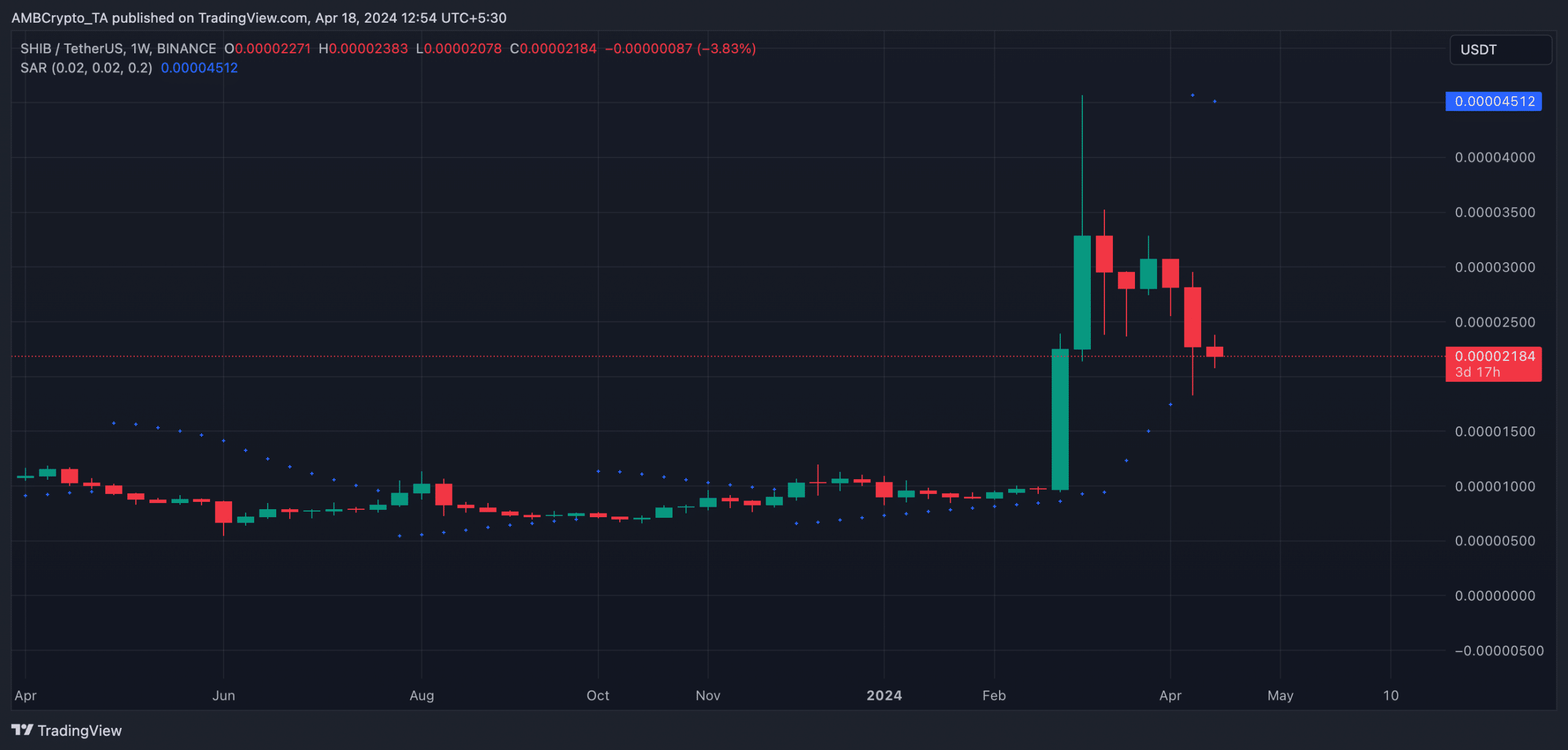Click the bold 2024 label on time axis

884,695
